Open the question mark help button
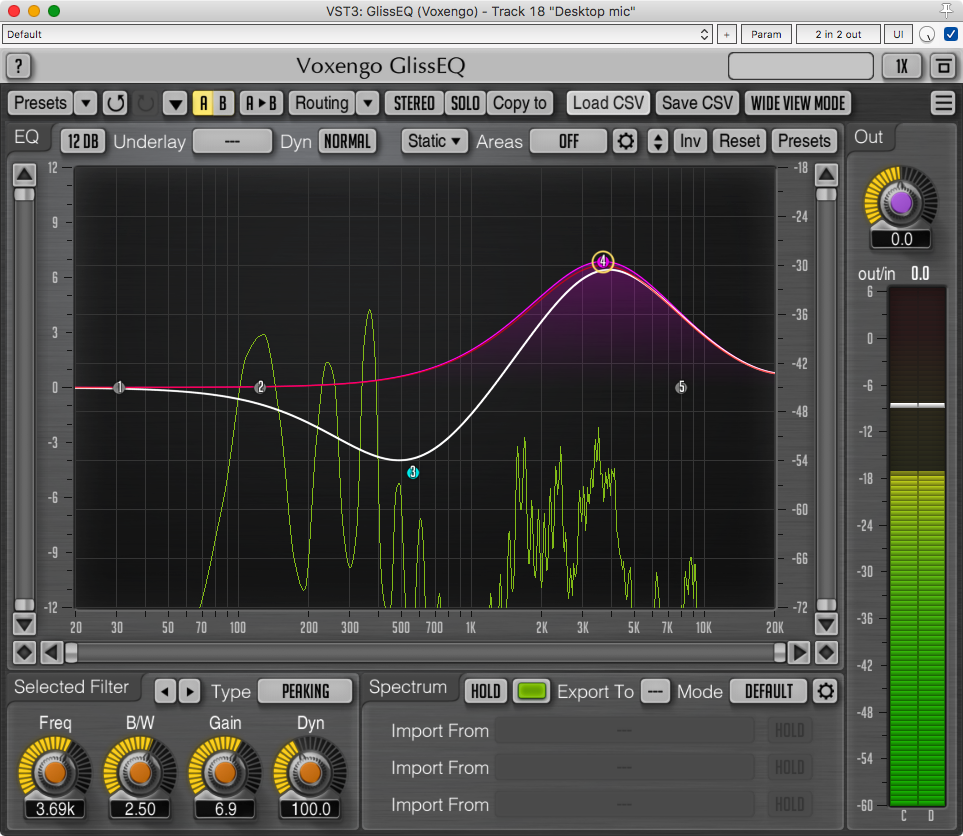Screen dimensions: 963x836 pyautogui.click(x=18, y=66)
